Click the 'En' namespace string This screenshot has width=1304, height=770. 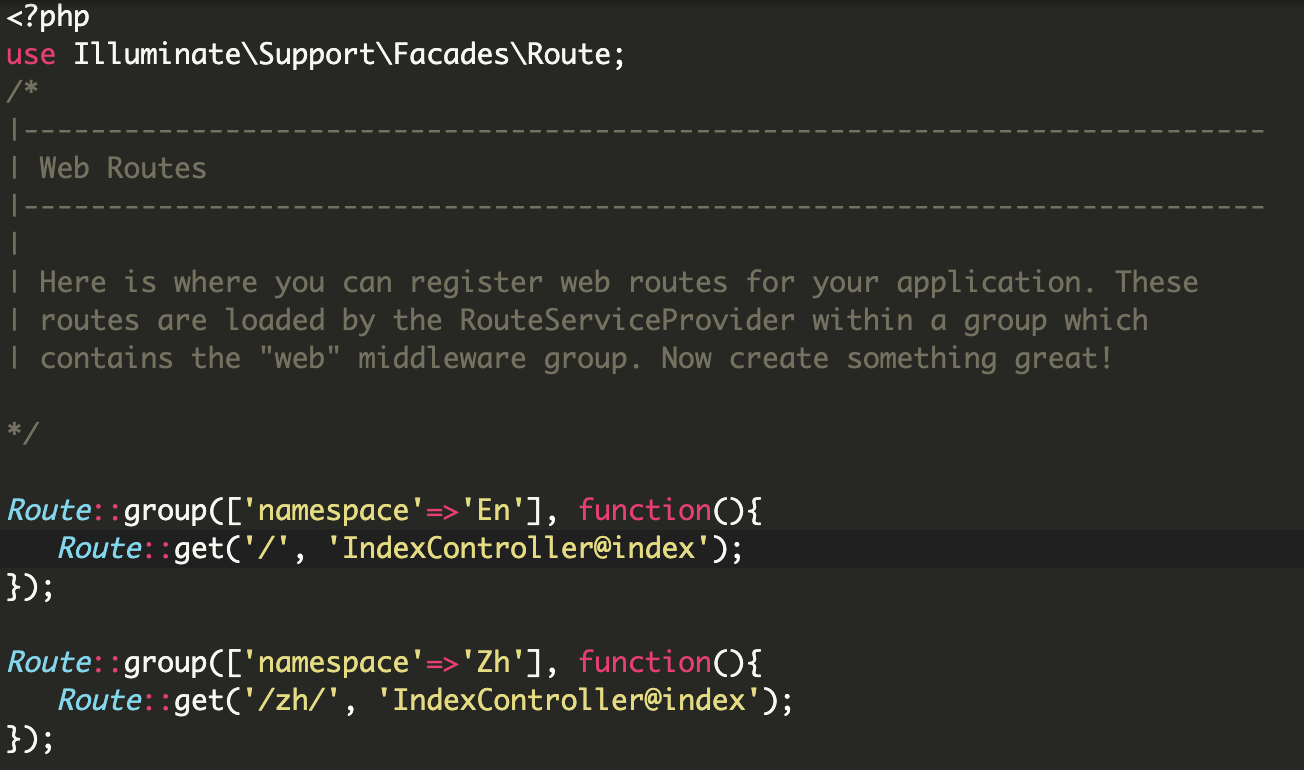pos(495,510)
